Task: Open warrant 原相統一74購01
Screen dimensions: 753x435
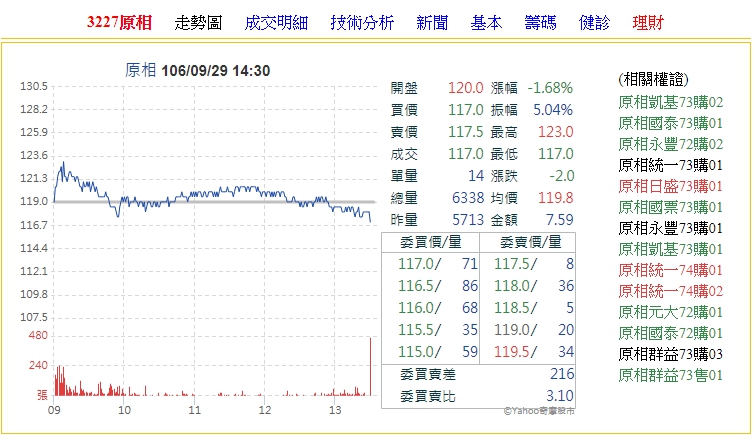Action: click(x=670, y=270)
